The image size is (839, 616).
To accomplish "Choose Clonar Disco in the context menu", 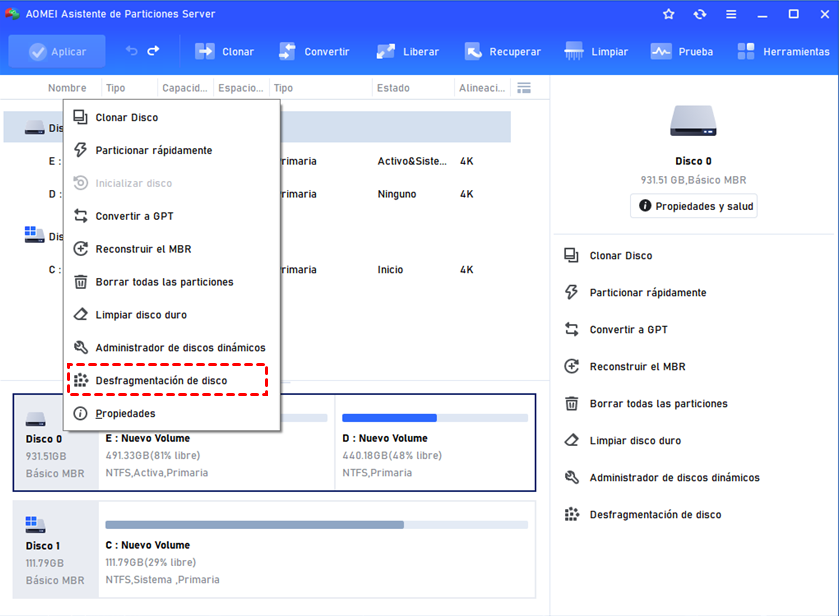I will [172, 117].
